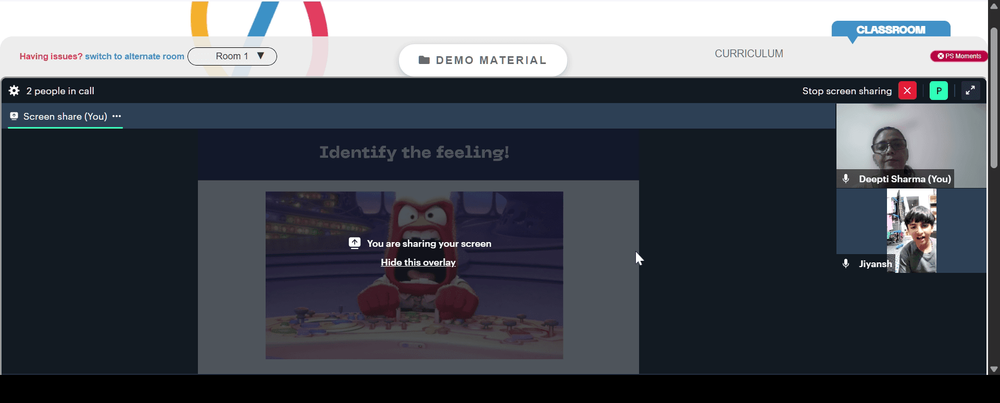Open Screen share three-dot options menu

pos(117,116)
